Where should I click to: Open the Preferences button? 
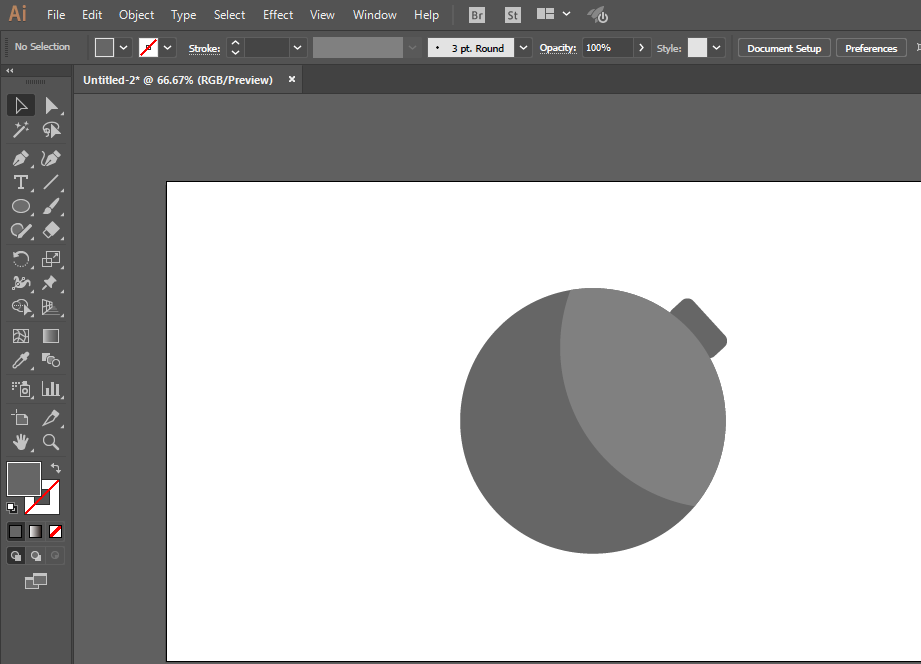click(871, 48)
